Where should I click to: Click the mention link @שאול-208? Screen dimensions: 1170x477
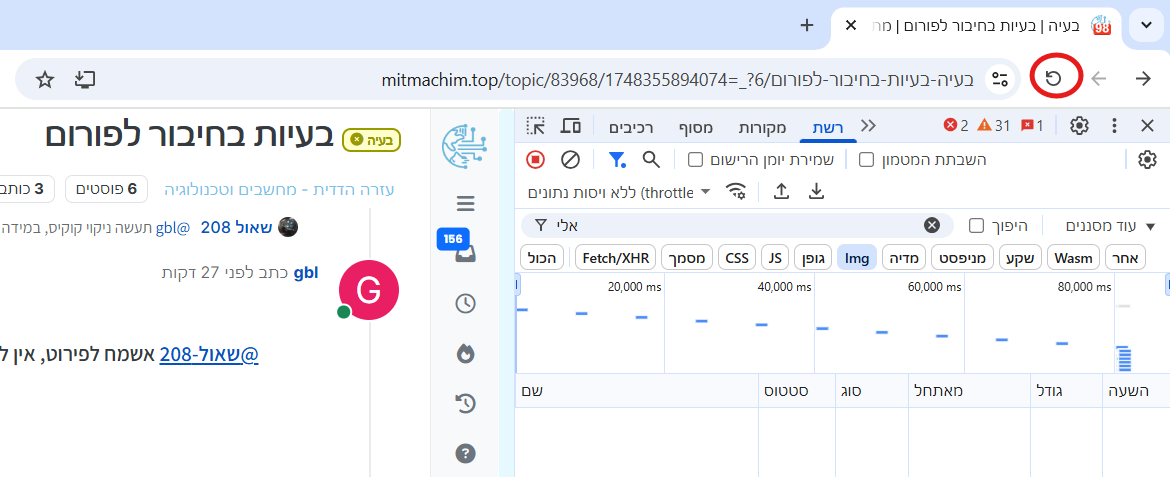pos(209,355)
